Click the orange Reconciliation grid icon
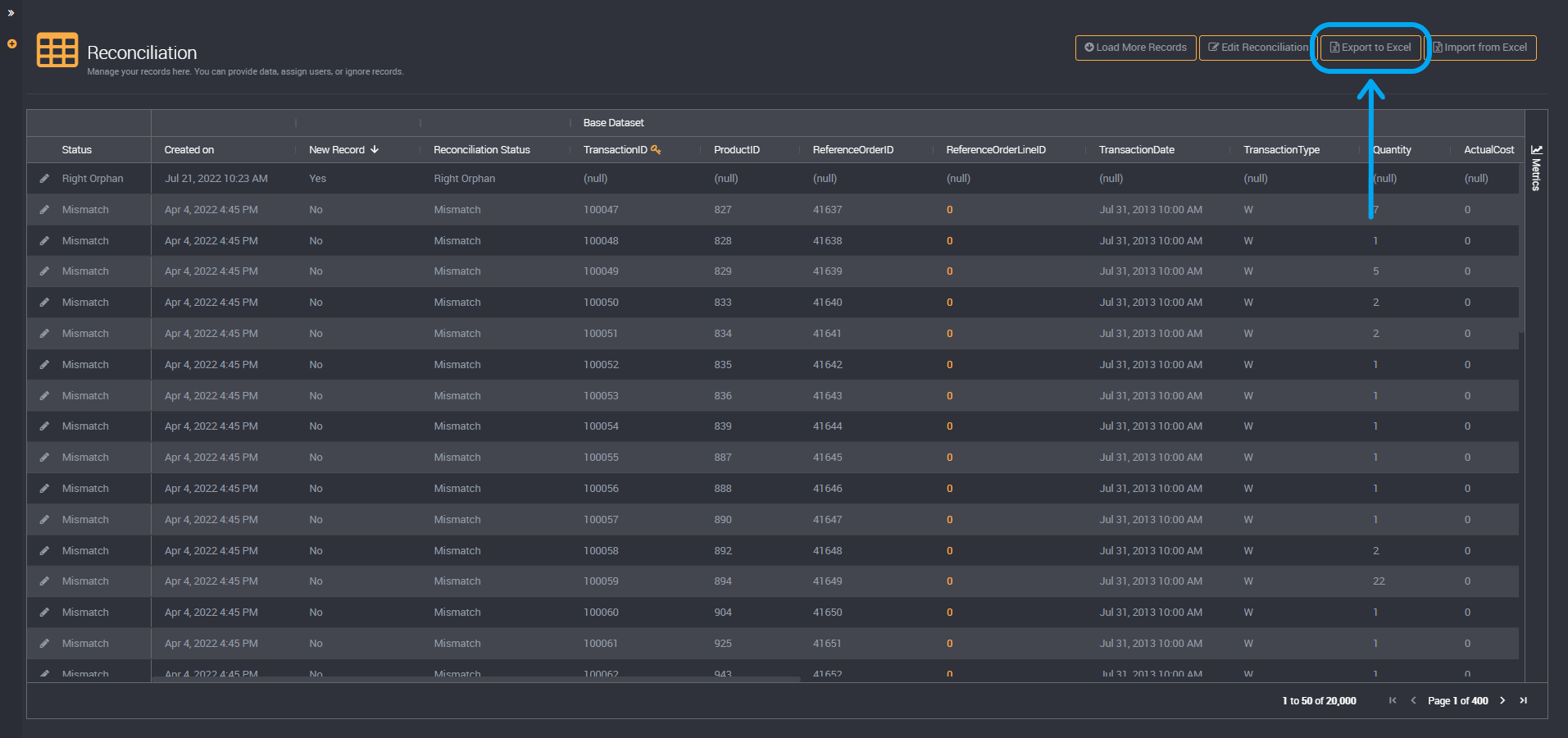 tap(57, 50)
